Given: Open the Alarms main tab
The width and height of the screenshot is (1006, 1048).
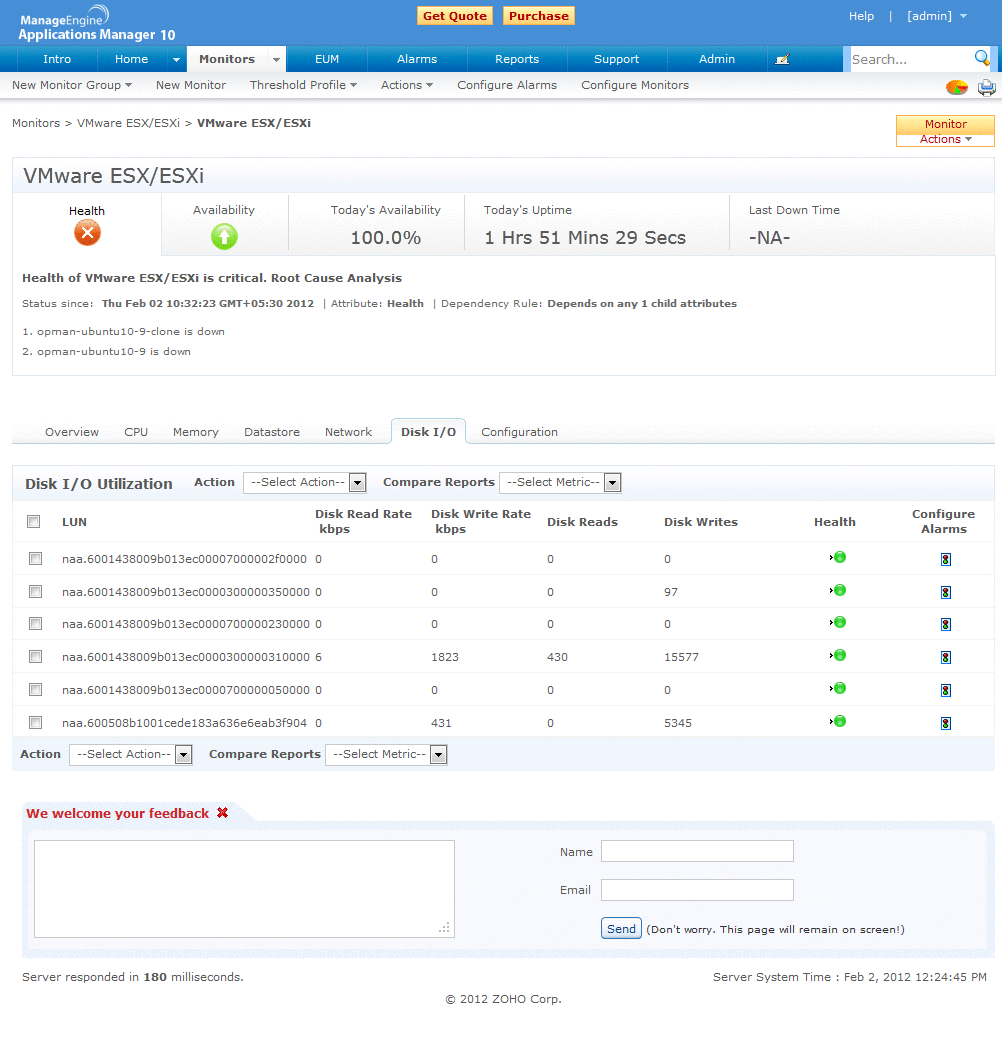Looking at the screenshot, I should (x=417, y=59).
